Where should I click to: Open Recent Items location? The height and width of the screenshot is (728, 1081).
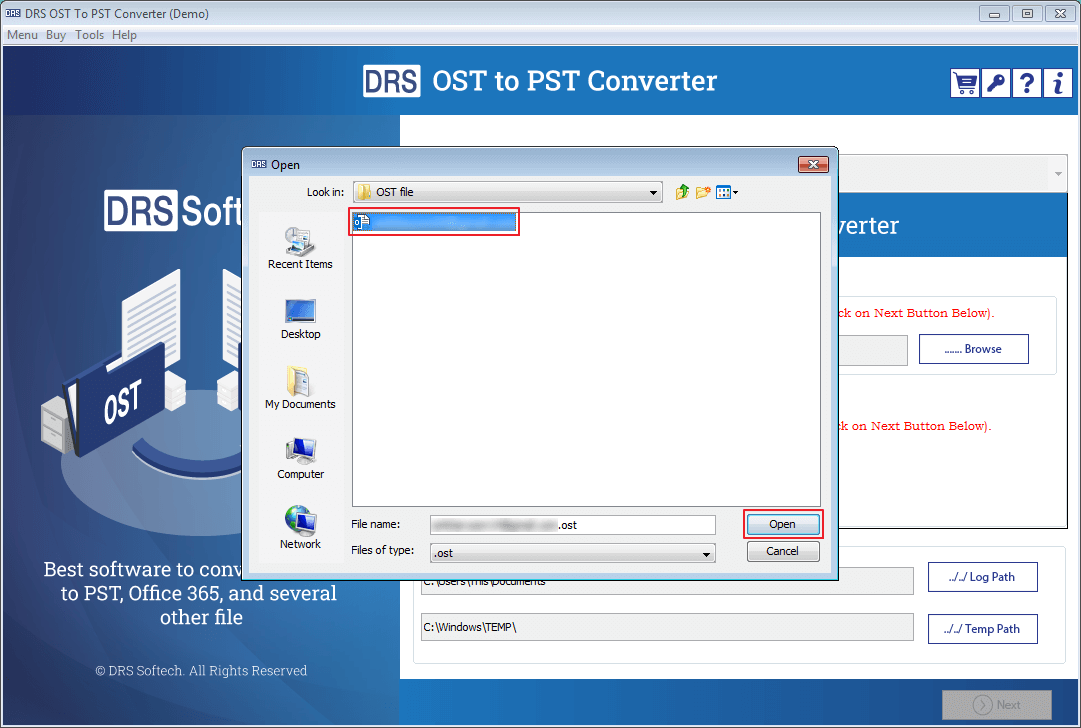click(x=300, y=248)
